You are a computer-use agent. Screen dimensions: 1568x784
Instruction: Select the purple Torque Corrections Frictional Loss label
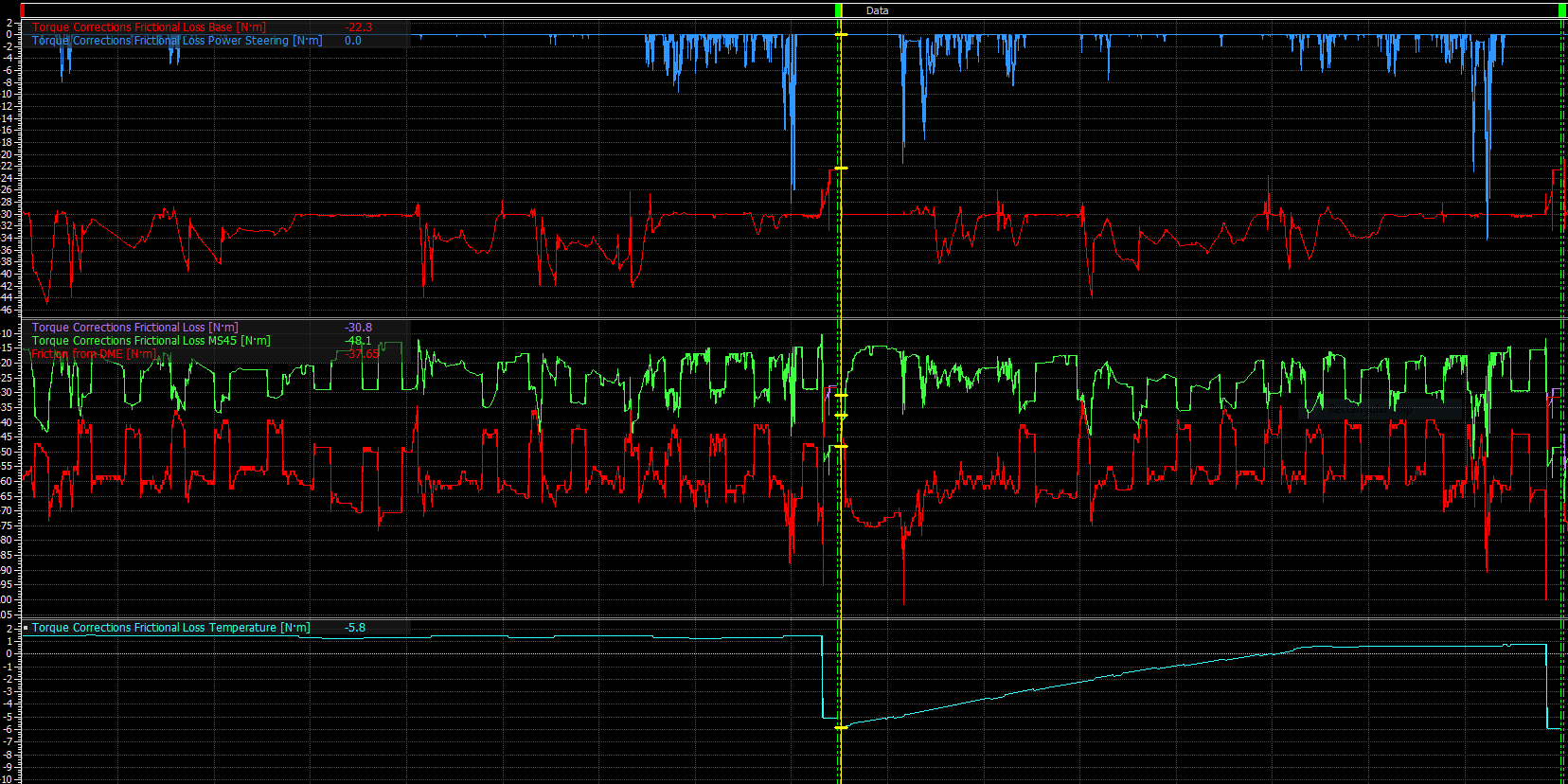click(x=134, y=328)
